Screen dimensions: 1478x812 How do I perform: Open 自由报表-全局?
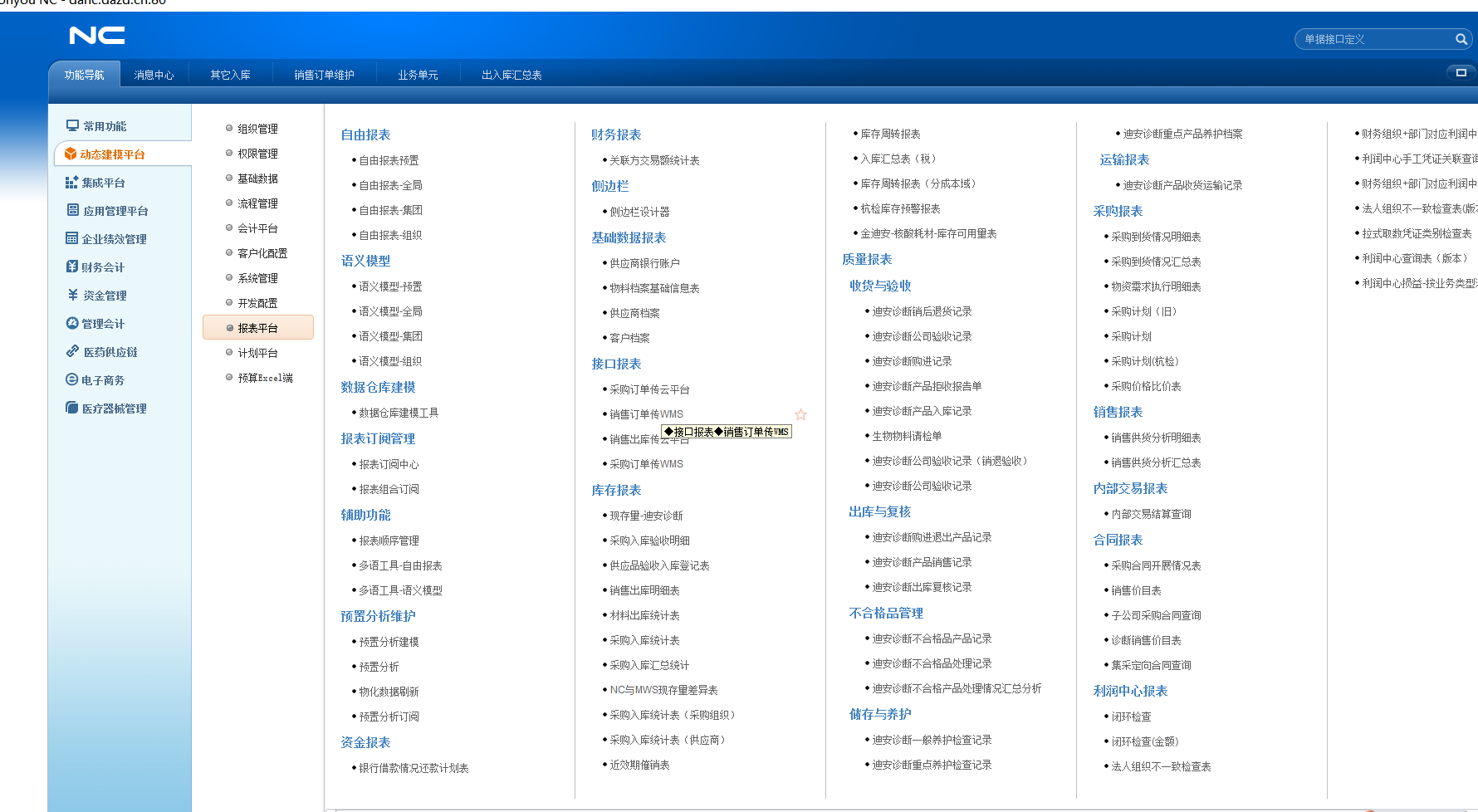click(x=390, y=185)
